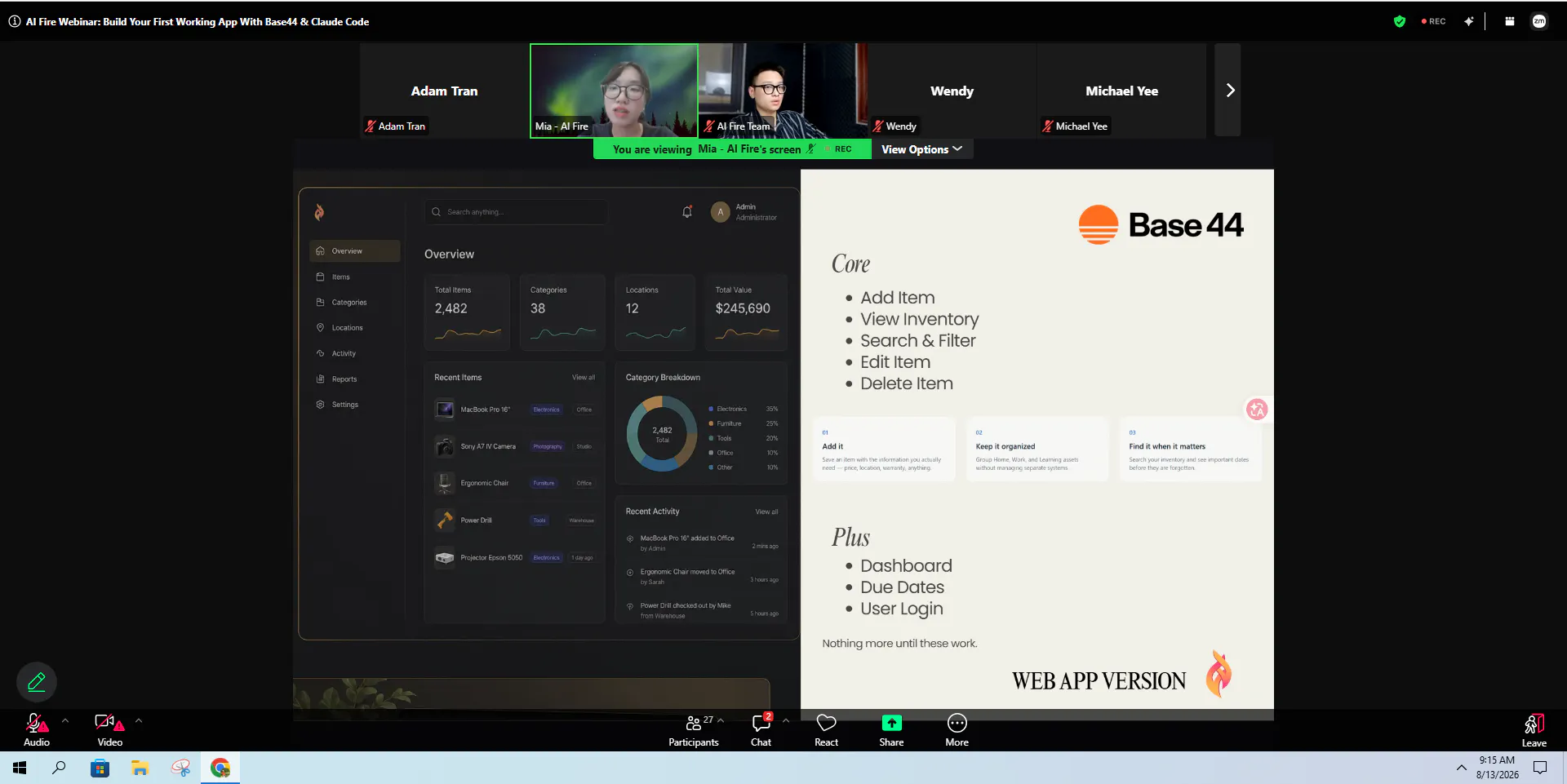Open the Participants panel
The height and width of the screenshot is (784, 1567).
coord(694,730)
